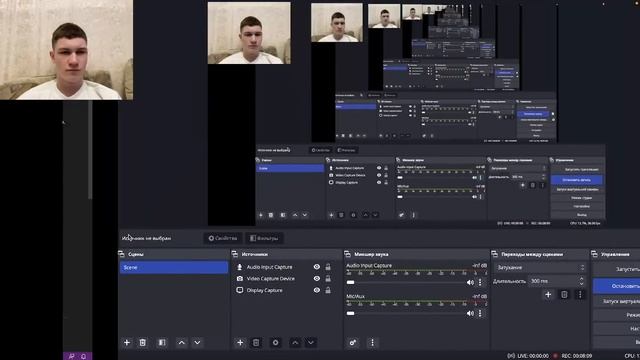Image resolution: width=640 pixels, height=360 pixels.
Task: Click the LIVE broadcast icon in the status bar
Action: coord(511,356)
